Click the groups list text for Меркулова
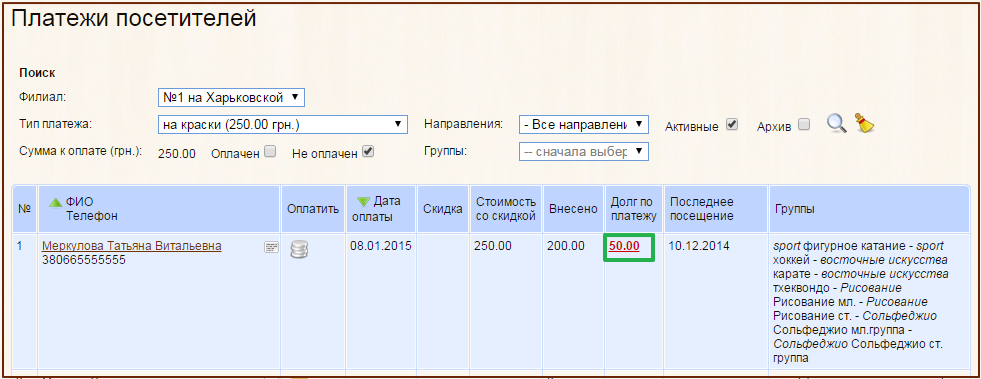Viewport: 981px width, 379px height. pos(861,302)
